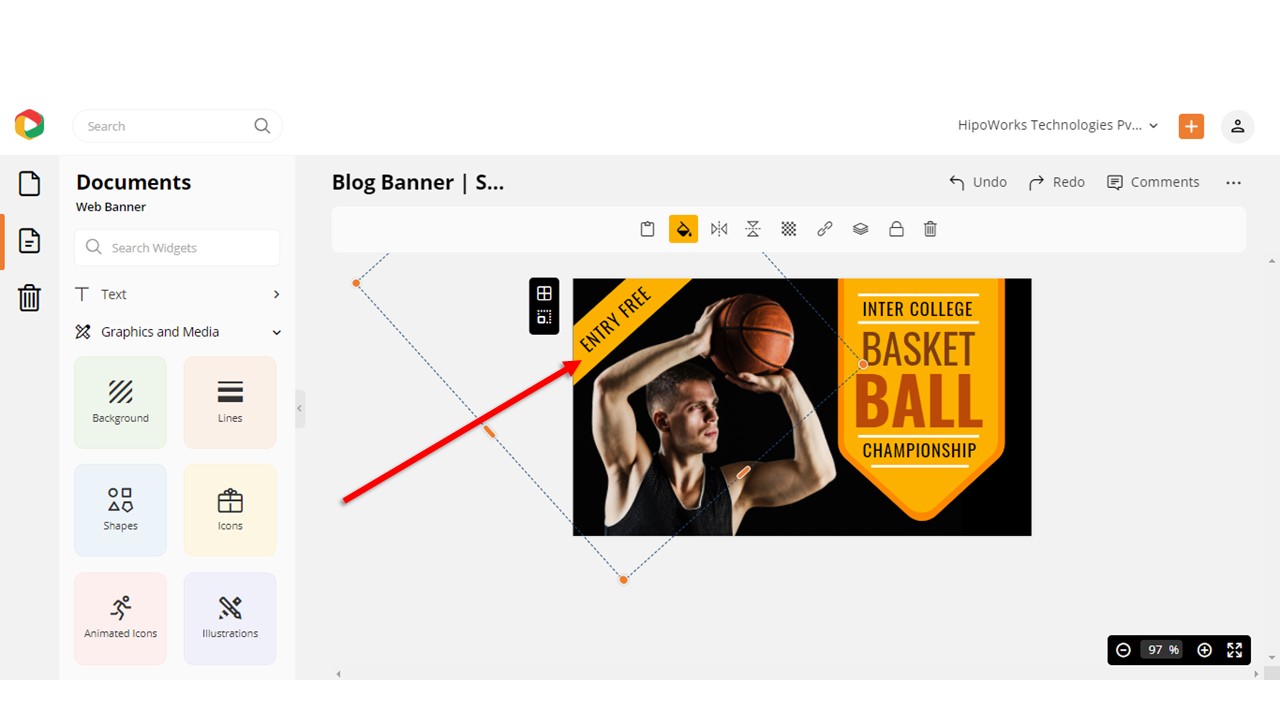Open the clipboard paste option
The height and width of the screenshot is (720, 1280).
(x=647, y=229)
